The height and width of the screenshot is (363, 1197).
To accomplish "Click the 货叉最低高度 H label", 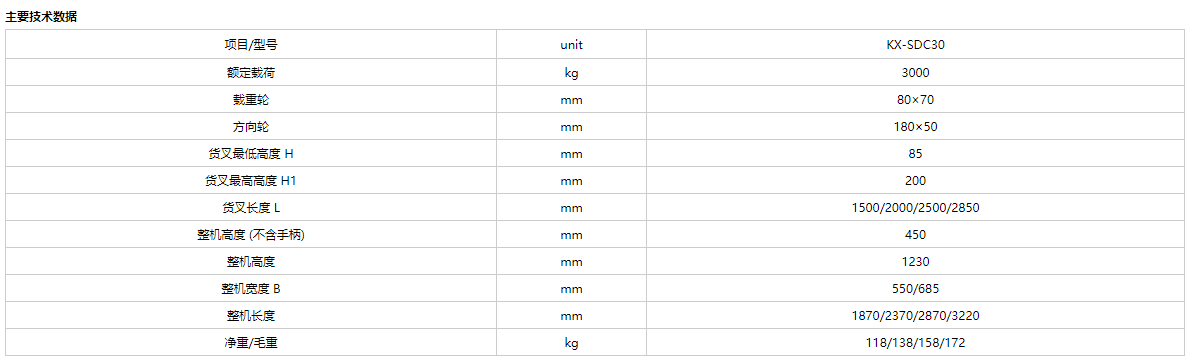I will click(251, 153).
